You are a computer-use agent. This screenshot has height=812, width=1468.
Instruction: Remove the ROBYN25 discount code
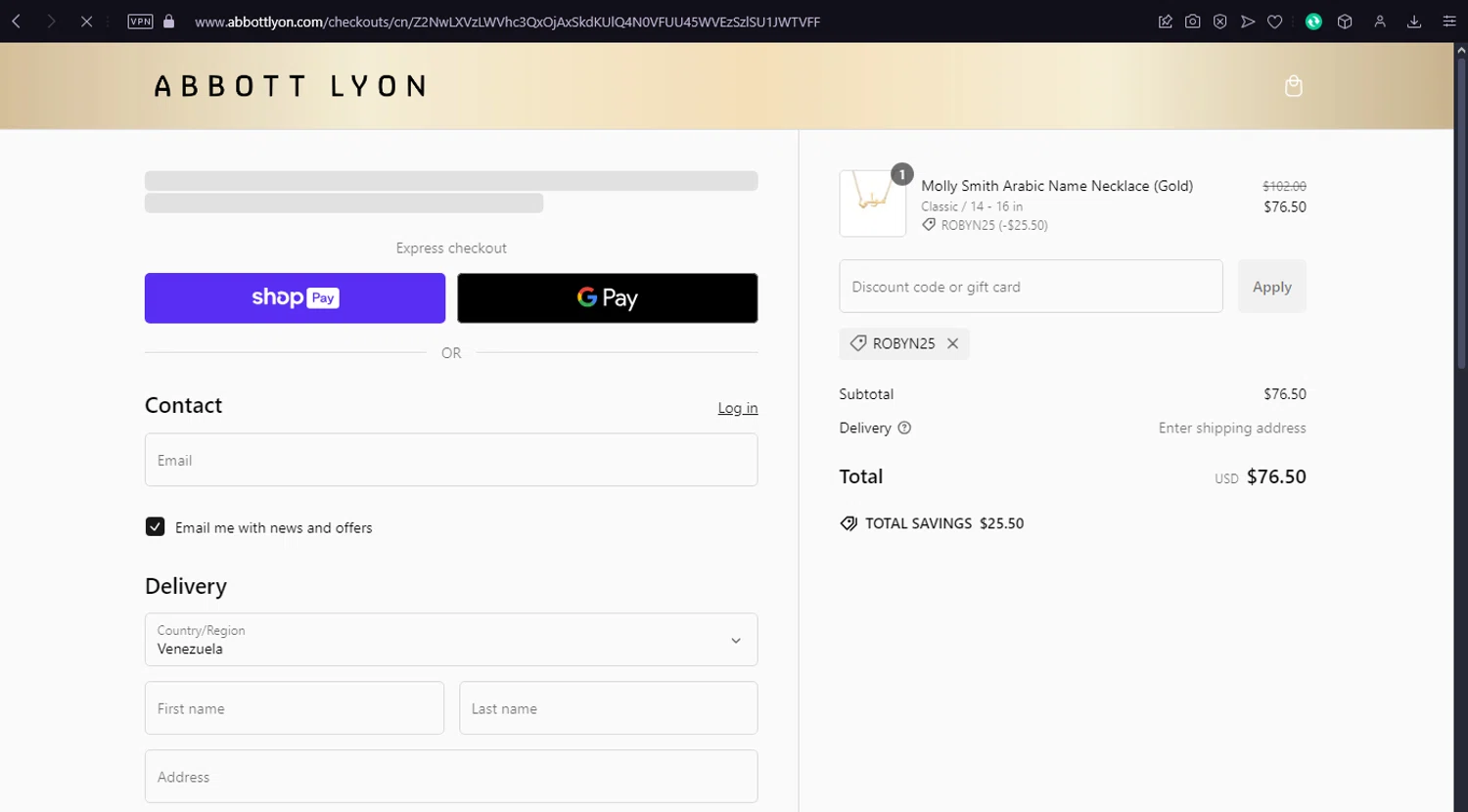coord(952,343)
